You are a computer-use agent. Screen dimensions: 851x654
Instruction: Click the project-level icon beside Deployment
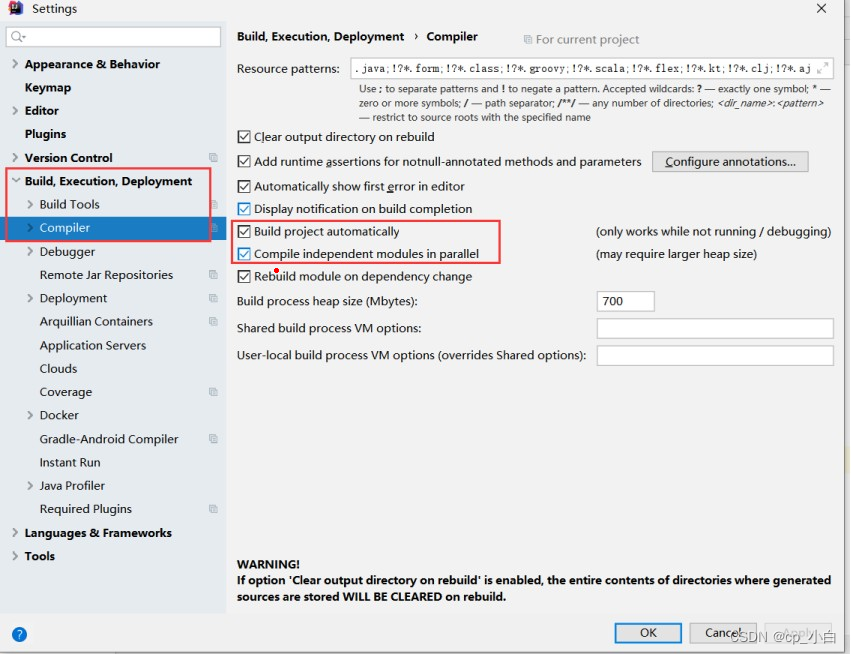point(213,298)
